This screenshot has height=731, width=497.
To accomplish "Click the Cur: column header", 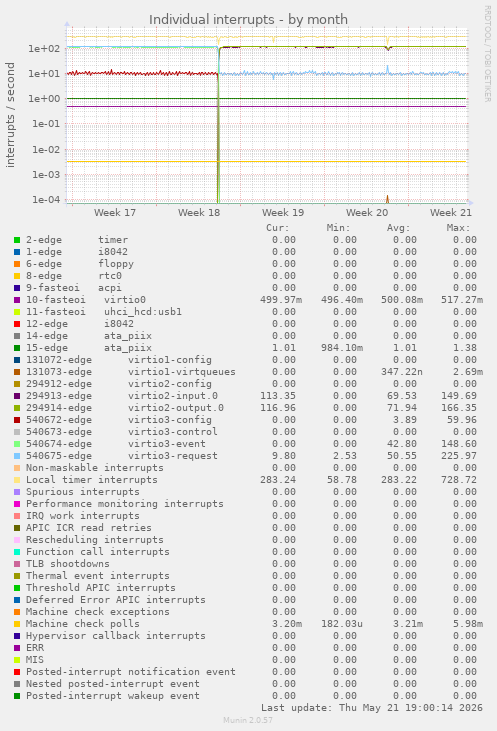I will [x=278, y=228].
